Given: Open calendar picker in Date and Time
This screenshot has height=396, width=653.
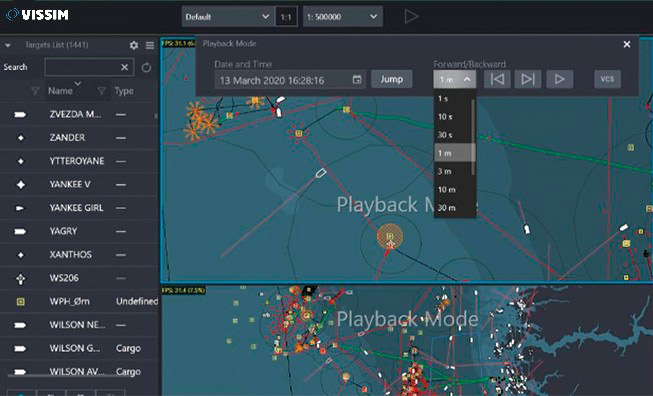Looking at the screenshot, I should 357,80.
